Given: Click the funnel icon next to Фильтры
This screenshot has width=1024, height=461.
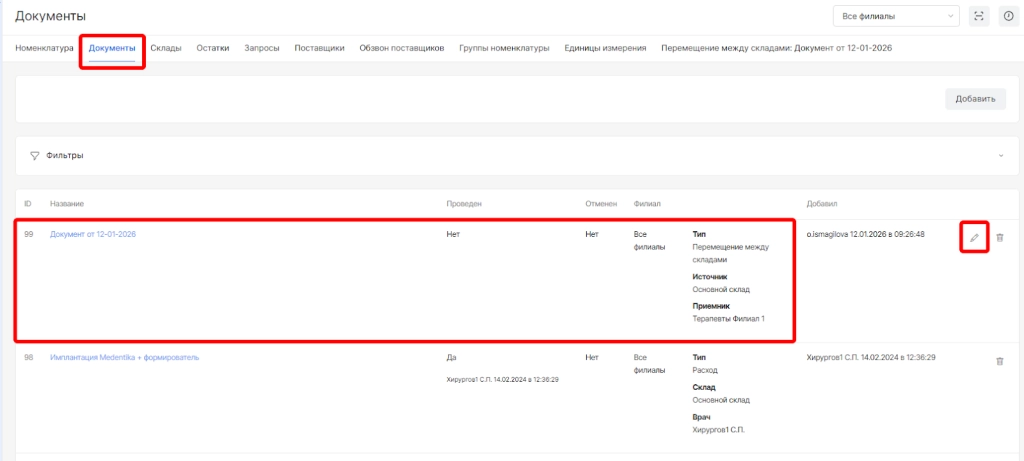Looking at the screenshot, I should coord(34,156).
